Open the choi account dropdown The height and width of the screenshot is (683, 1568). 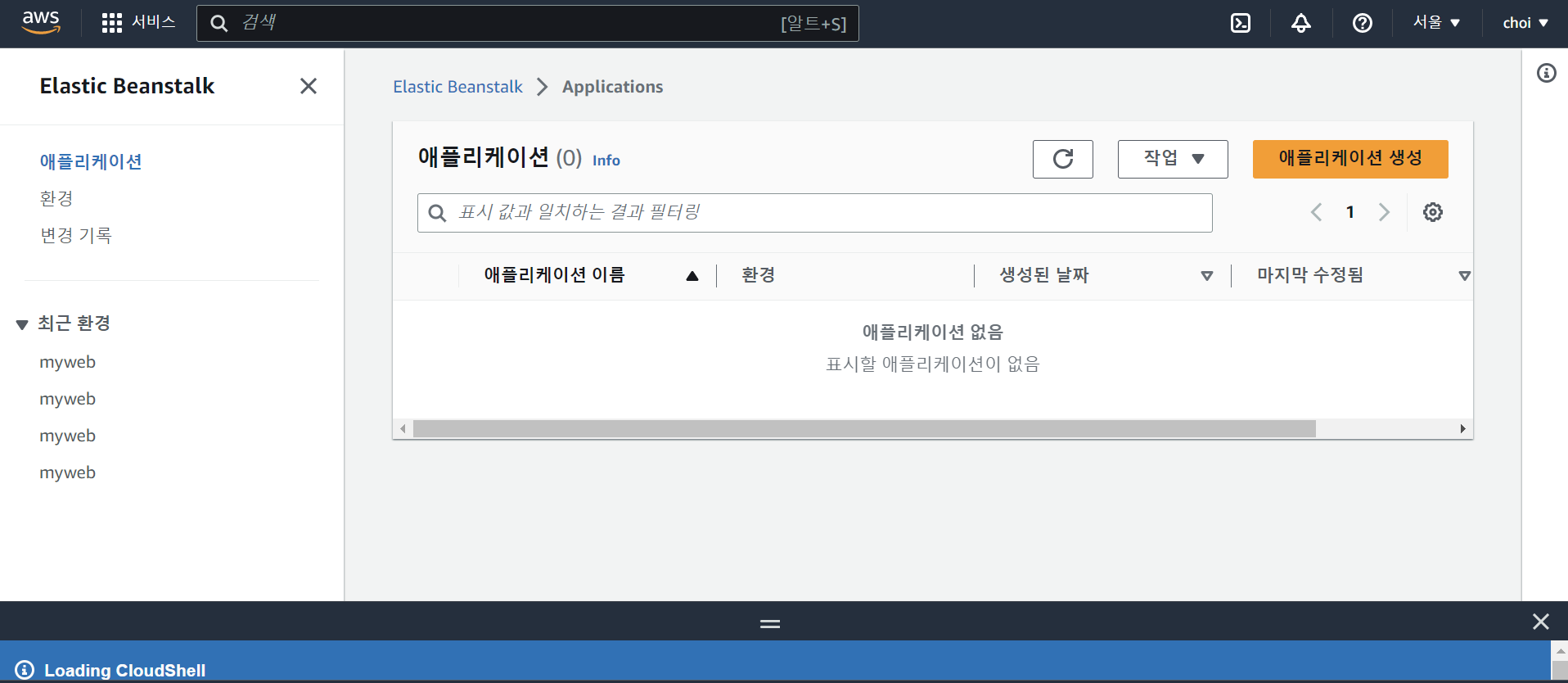[x=1525, y=23]
